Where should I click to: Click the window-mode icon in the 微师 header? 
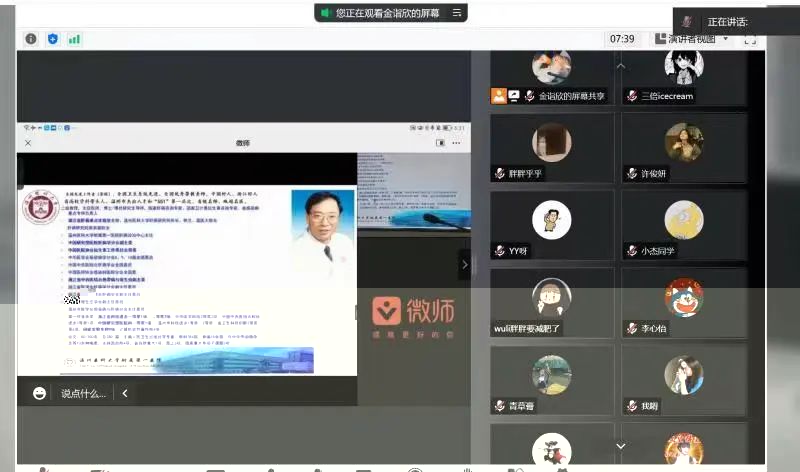pyautogui.click(x=440, y=143)
